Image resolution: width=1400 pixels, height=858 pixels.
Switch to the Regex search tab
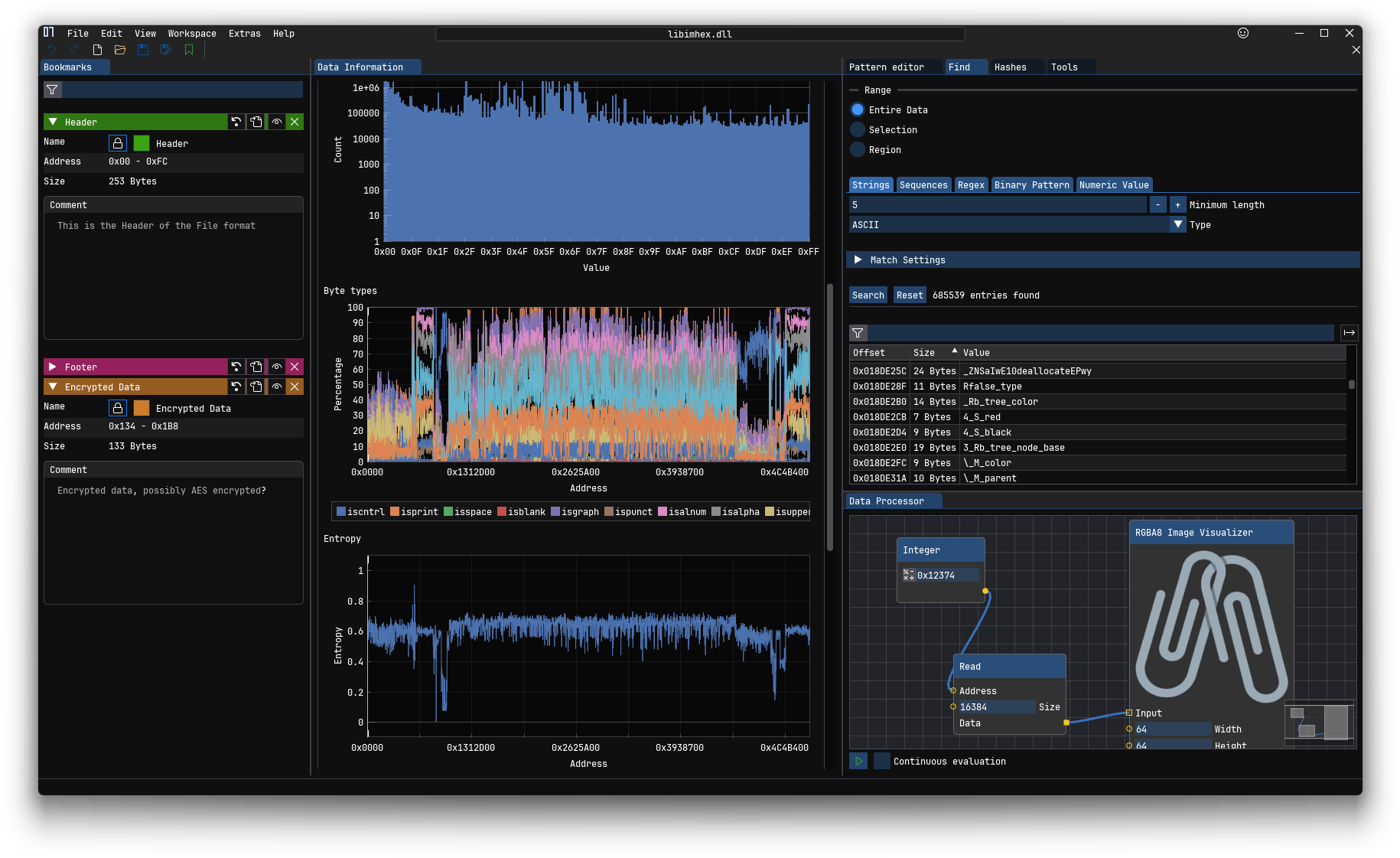971,185
